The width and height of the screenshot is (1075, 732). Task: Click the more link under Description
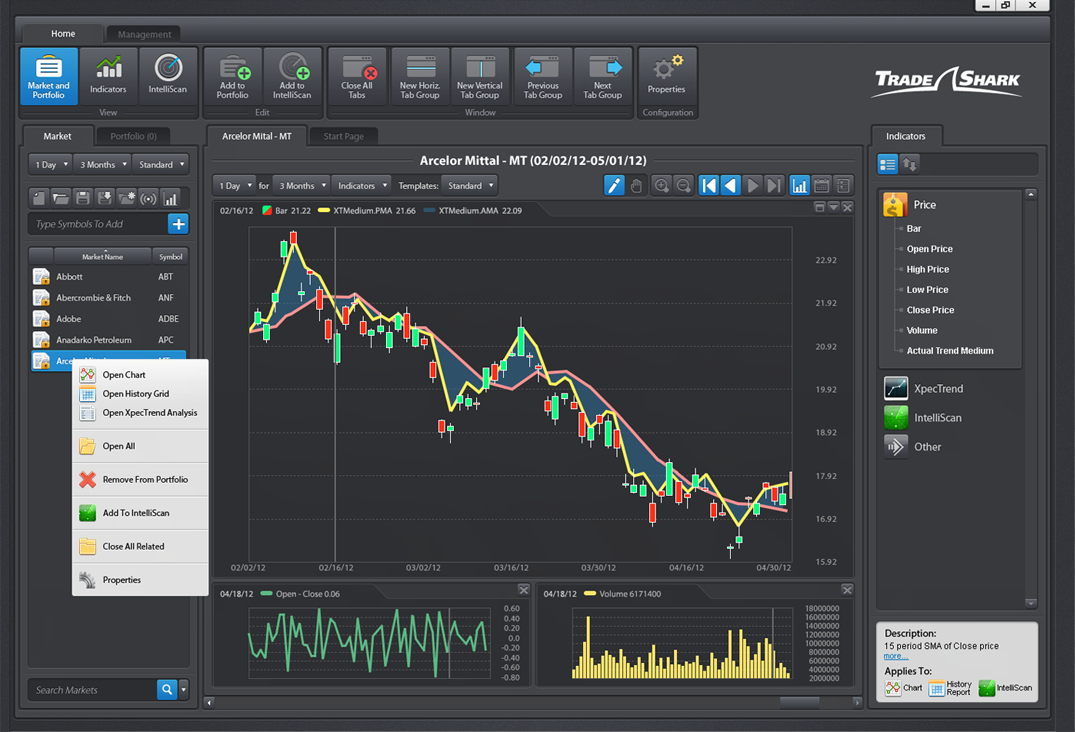click(x=893, y=657)
